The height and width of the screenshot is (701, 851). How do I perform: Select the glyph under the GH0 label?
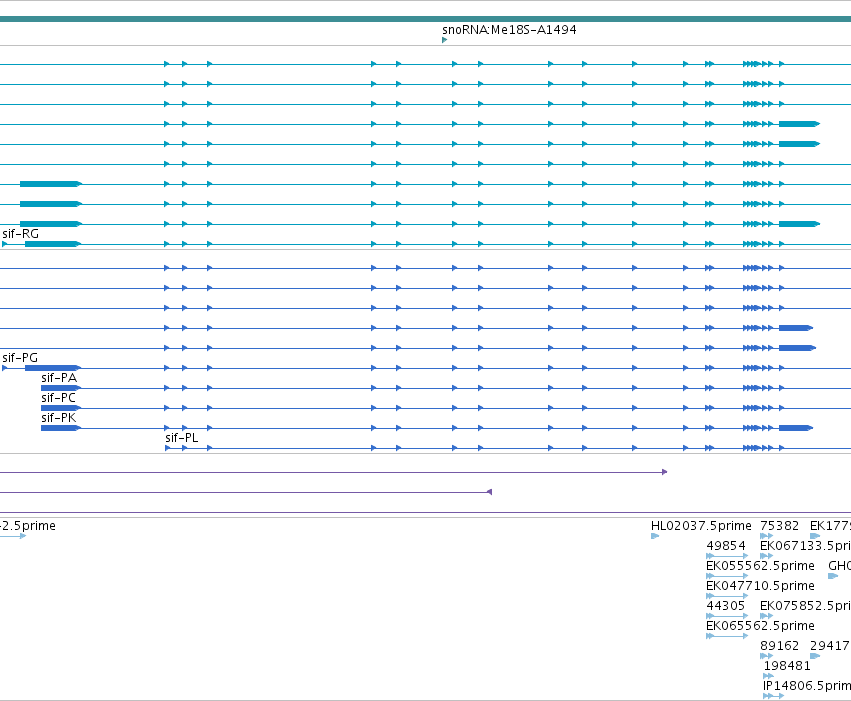pyautogui.click(x=833, y=576)
